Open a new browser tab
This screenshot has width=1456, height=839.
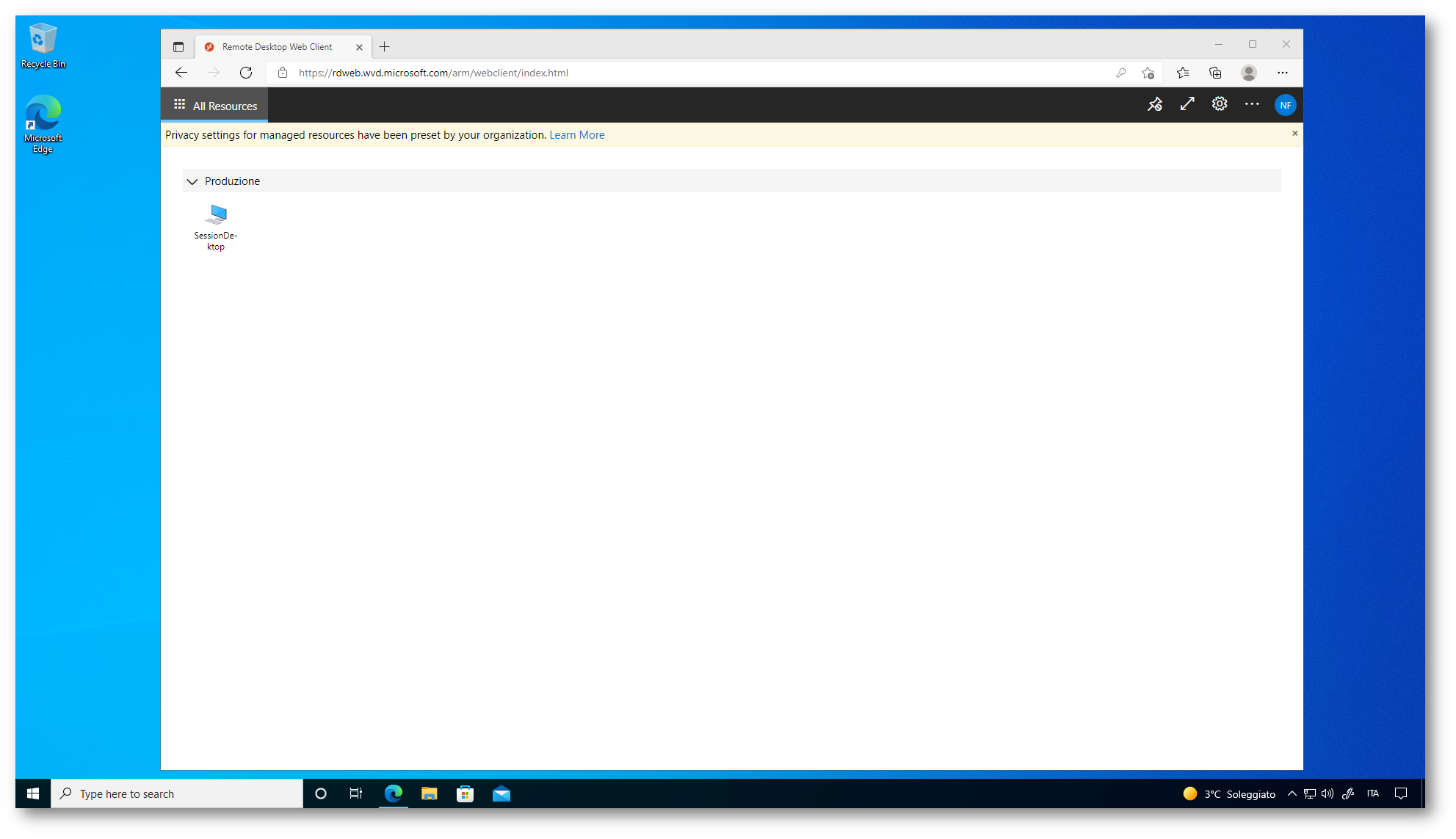coord(385,47)
